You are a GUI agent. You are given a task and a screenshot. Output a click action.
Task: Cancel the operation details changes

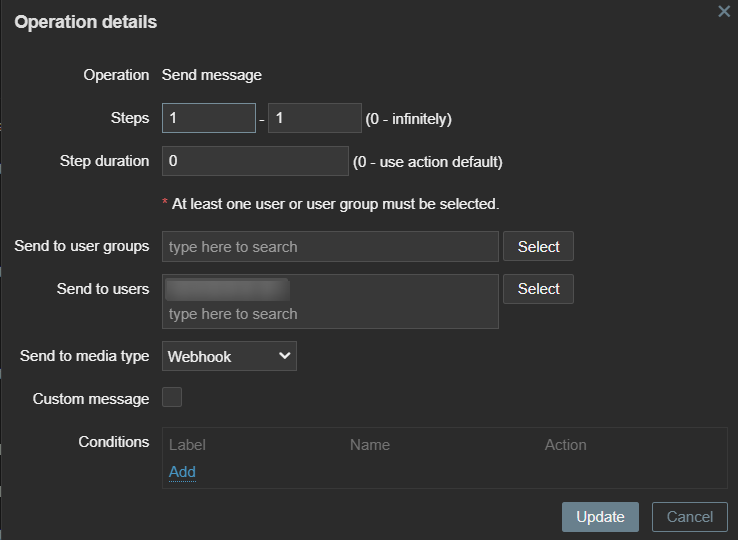[x=689, y=517]
